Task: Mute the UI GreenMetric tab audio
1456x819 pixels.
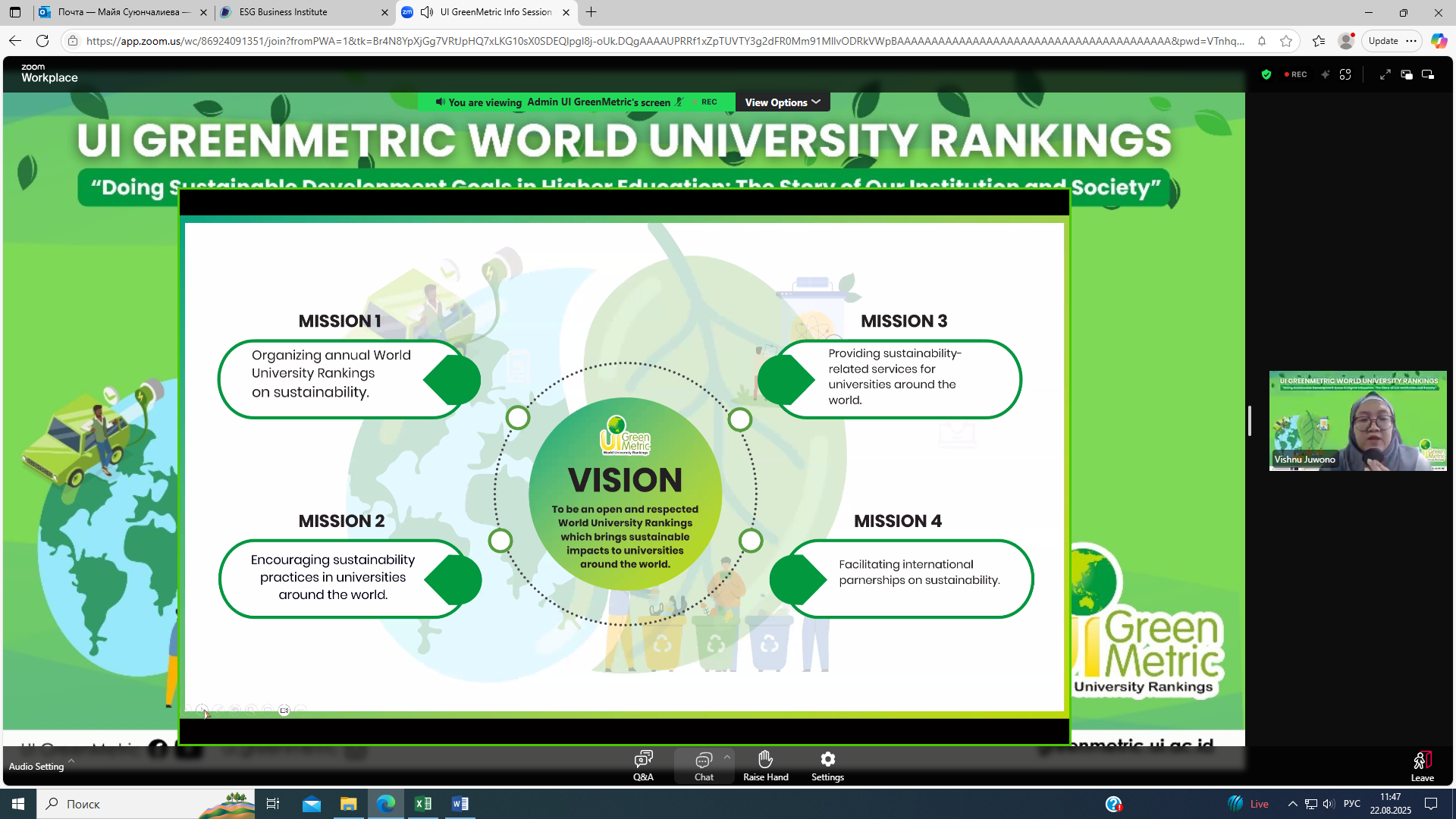Action: 427,12
